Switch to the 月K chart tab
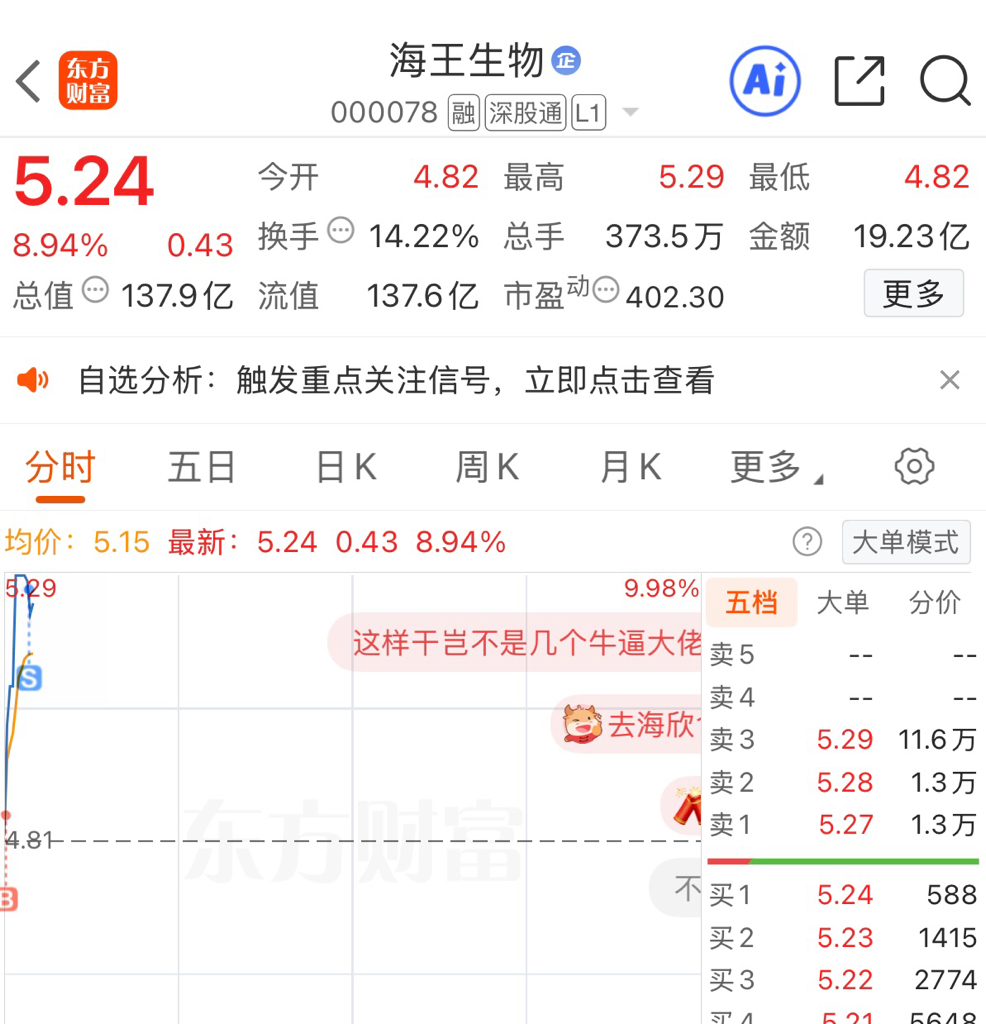Viewport: 986px width, 1024px height. point(631,467)
